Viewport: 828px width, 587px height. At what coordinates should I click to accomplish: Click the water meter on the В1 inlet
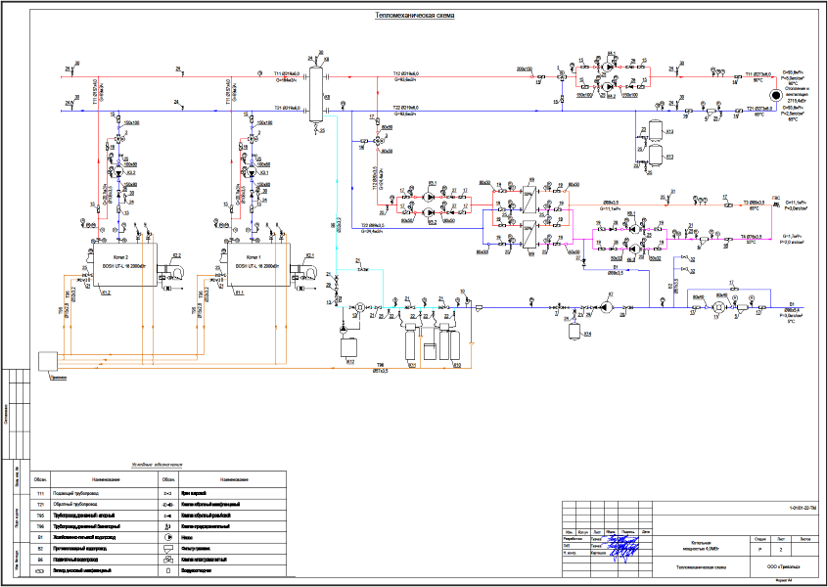click(718, 307)
